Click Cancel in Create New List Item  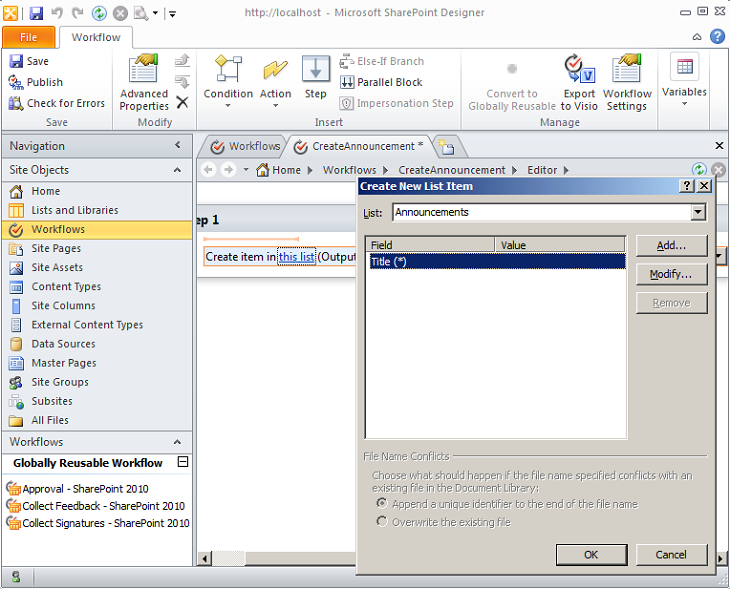[671, 555]
